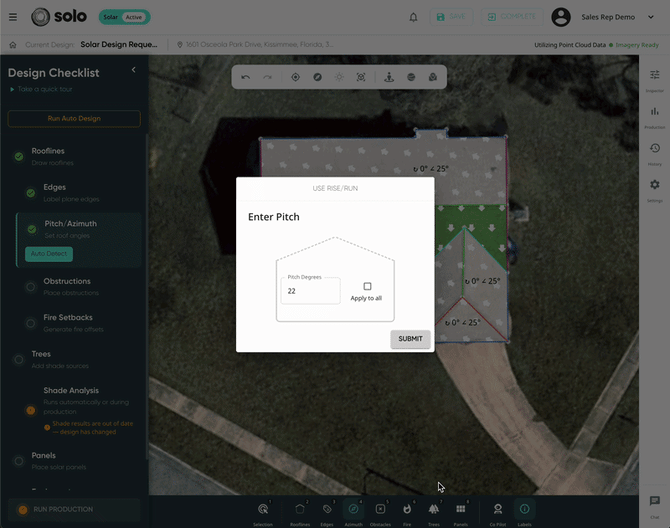Click the Imagery Ready status text
The height and width of the screenshot is (528, 670).
pyautogui.click(x=637, y=45)
